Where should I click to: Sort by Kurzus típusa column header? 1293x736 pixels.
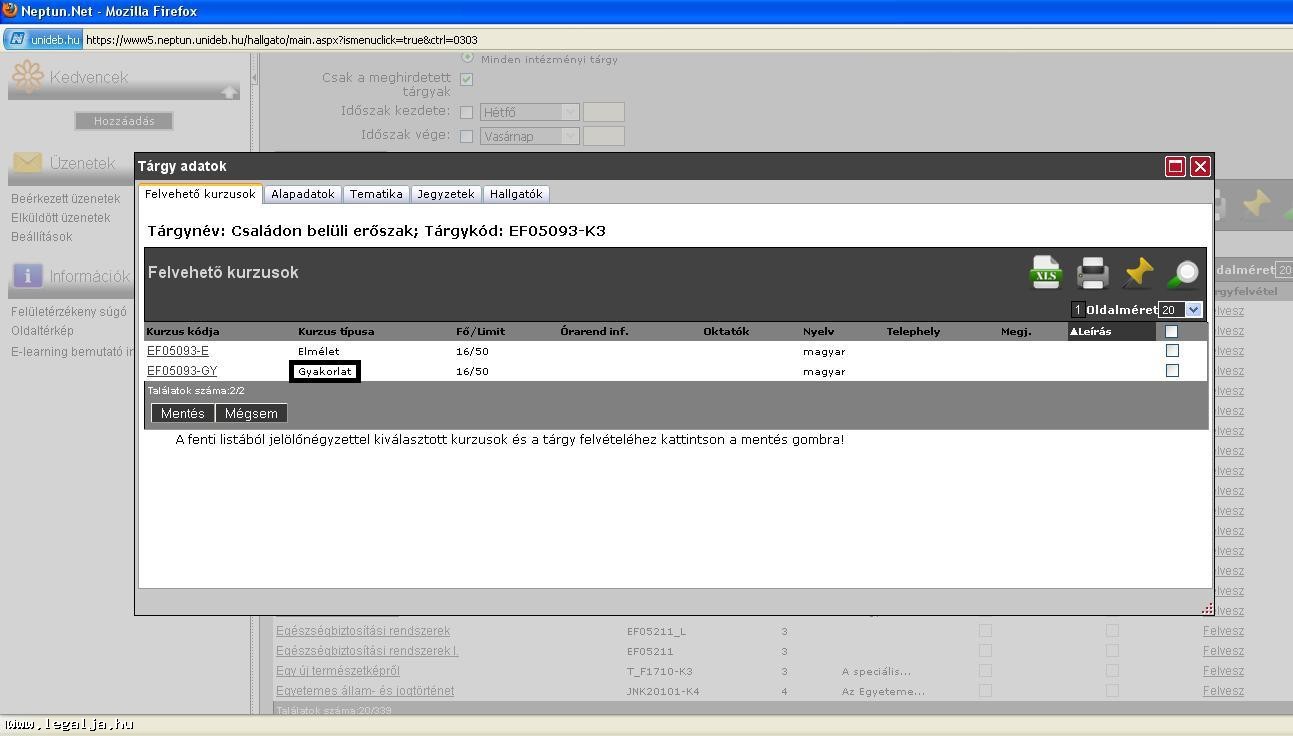(336, 331)
